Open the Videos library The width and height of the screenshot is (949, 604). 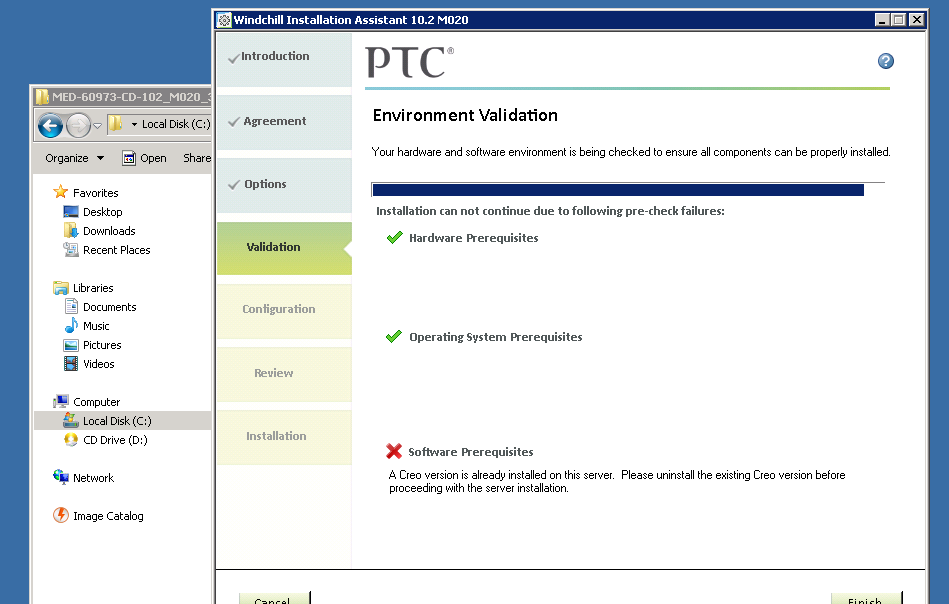(99, 364)
